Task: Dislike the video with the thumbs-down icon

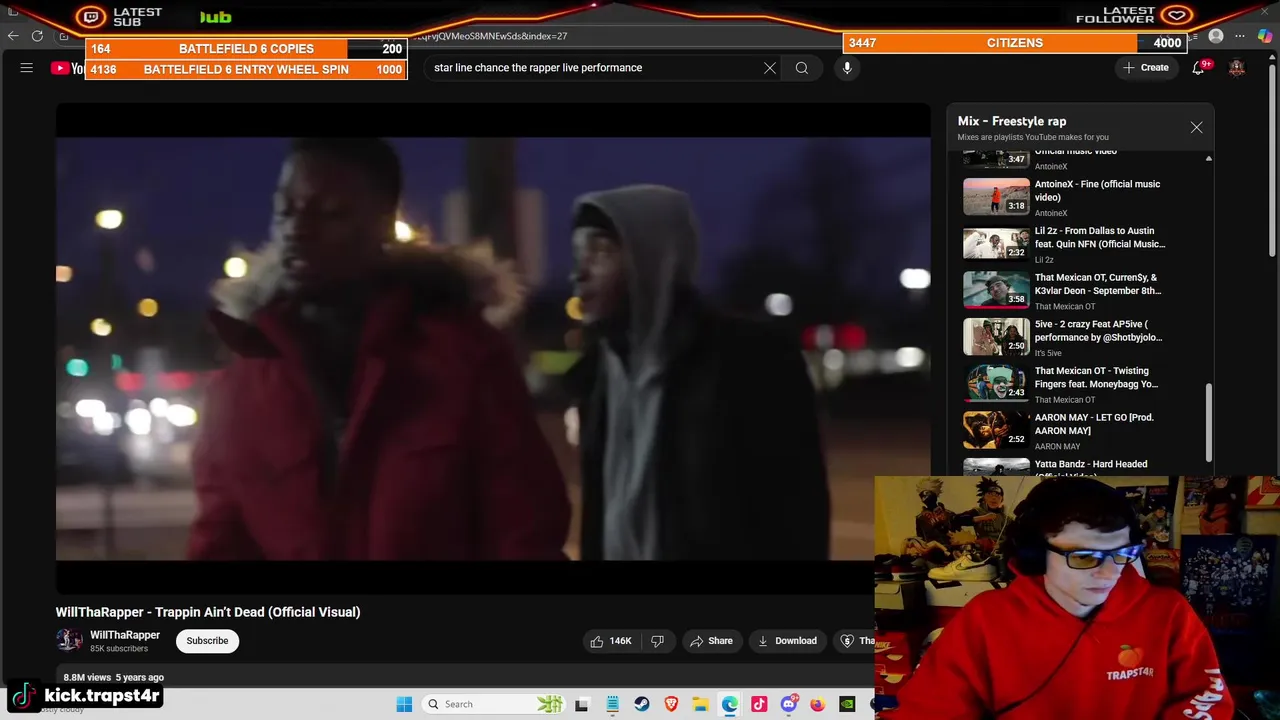Action: [x=657, y=641]
